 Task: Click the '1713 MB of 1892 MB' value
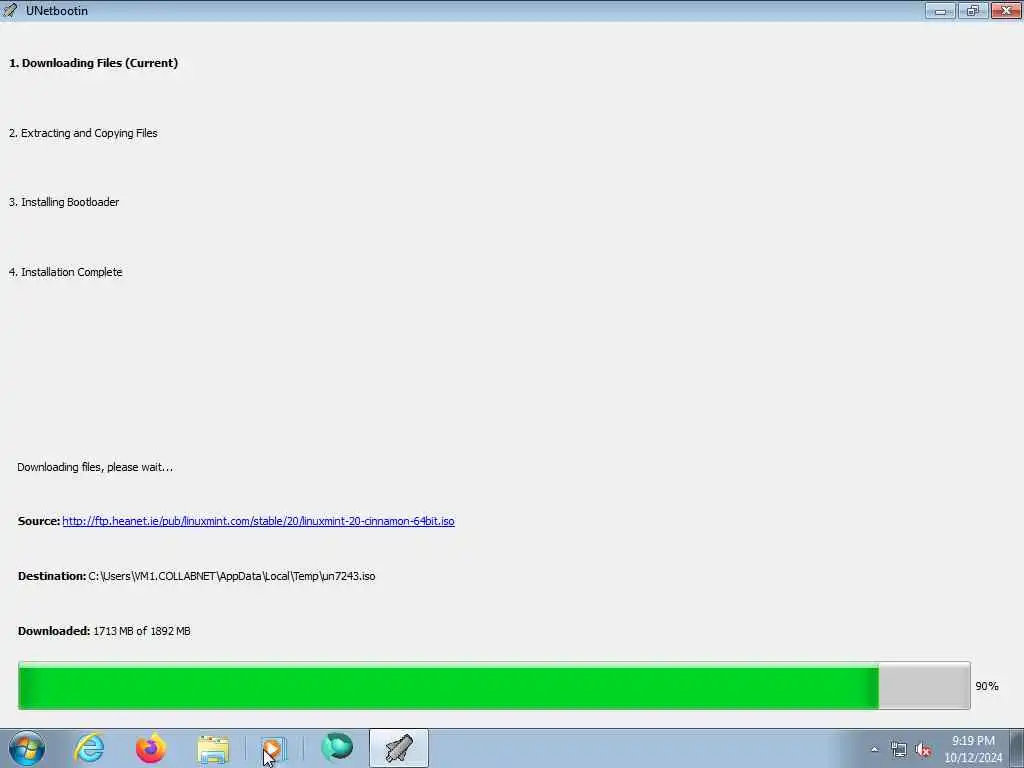click(x=142, y=631)
